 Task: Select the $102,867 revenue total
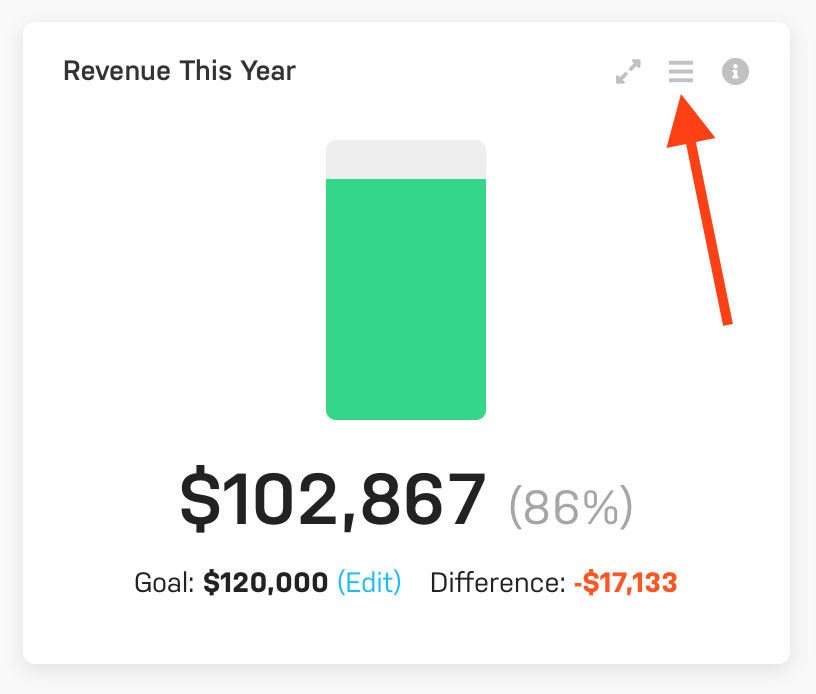point(333,498)
